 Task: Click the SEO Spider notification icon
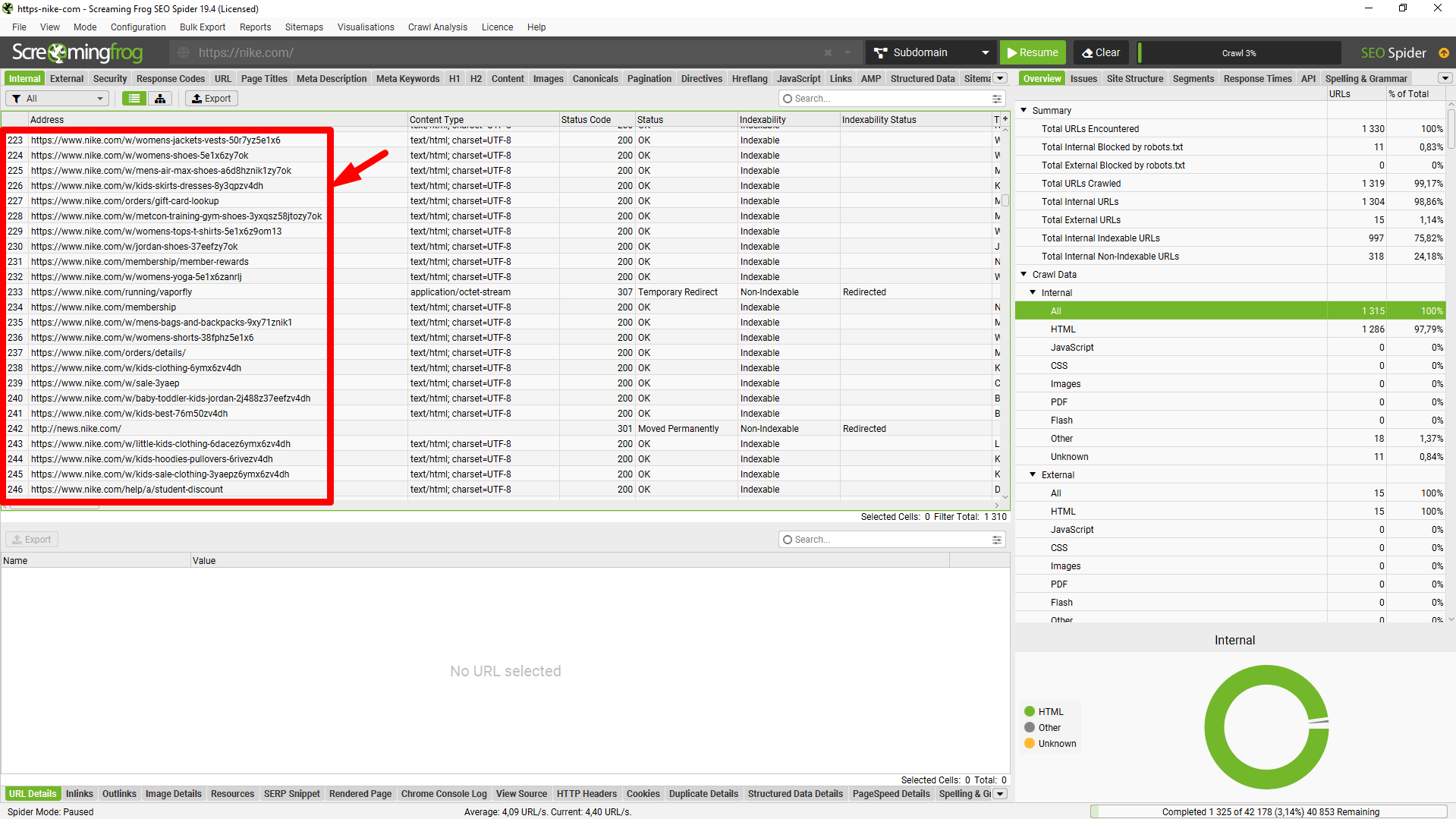pos(1444,52)
